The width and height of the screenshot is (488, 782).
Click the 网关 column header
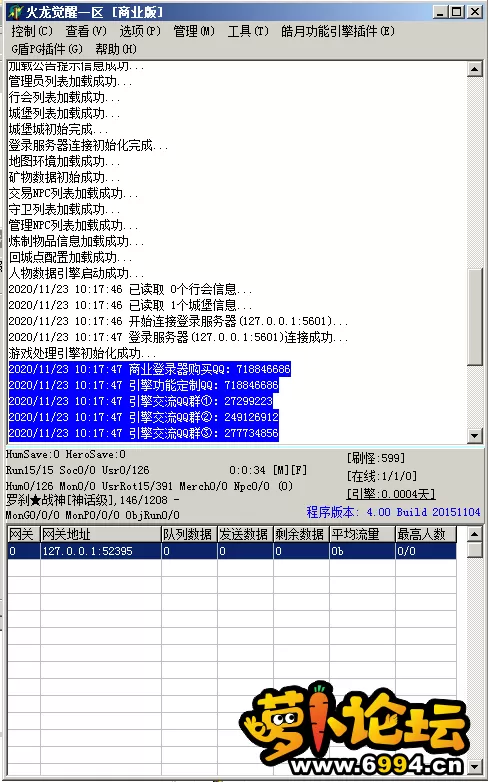point(23,534)
